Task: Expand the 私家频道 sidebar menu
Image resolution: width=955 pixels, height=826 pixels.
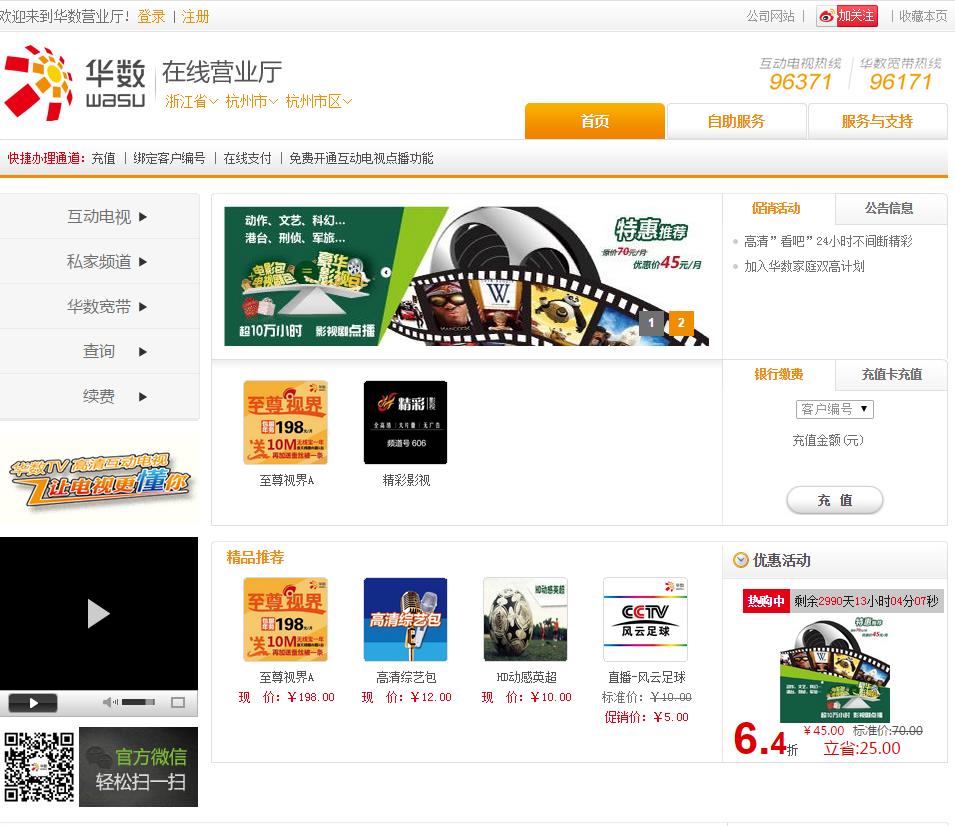Action: click(99, 261)
